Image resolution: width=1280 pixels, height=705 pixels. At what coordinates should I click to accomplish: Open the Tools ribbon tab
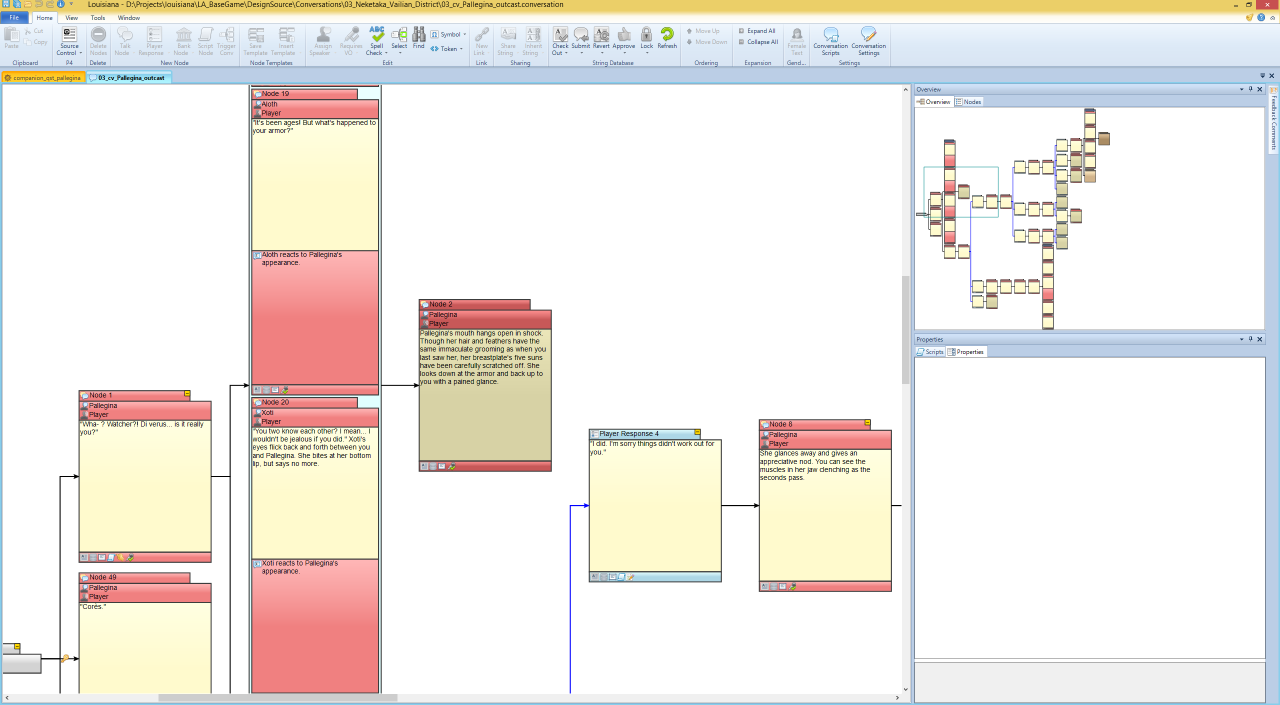(x=98, y=18)
